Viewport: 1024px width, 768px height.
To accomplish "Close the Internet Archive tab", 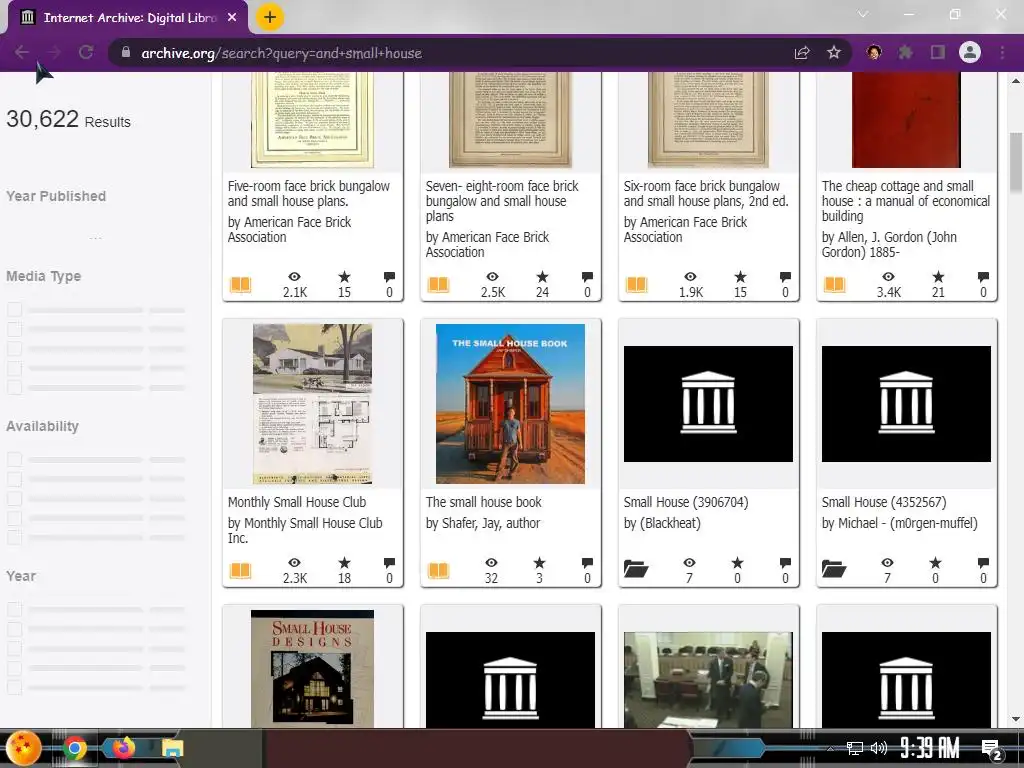I will (x=232, y=18).
